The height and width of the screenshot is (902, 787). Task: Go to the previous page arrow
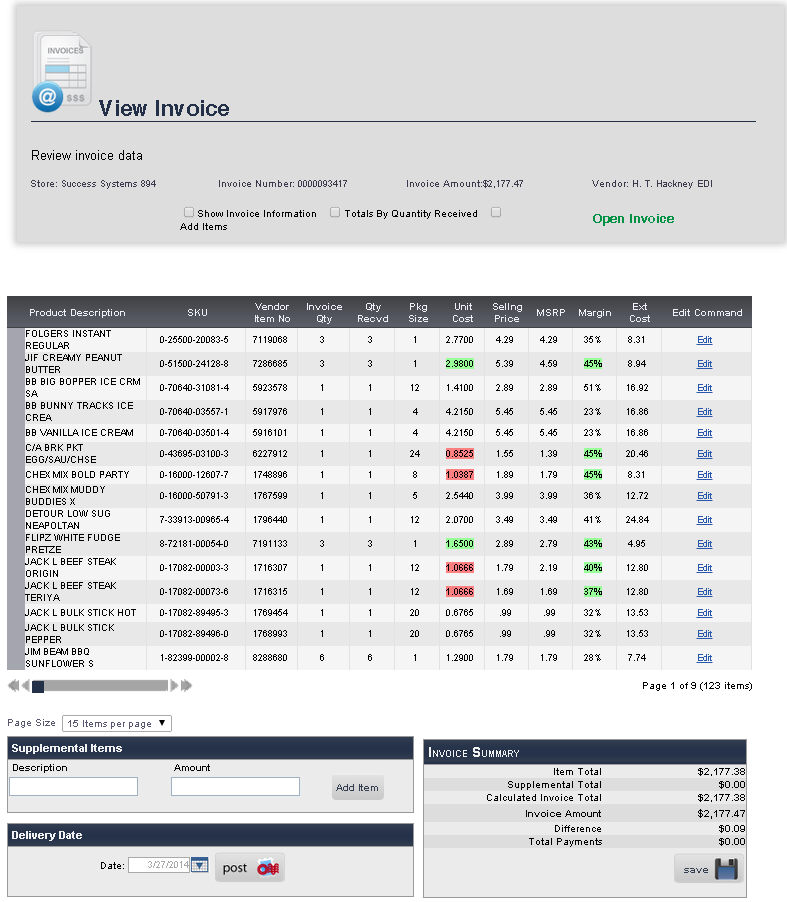(x=25, y=686)
